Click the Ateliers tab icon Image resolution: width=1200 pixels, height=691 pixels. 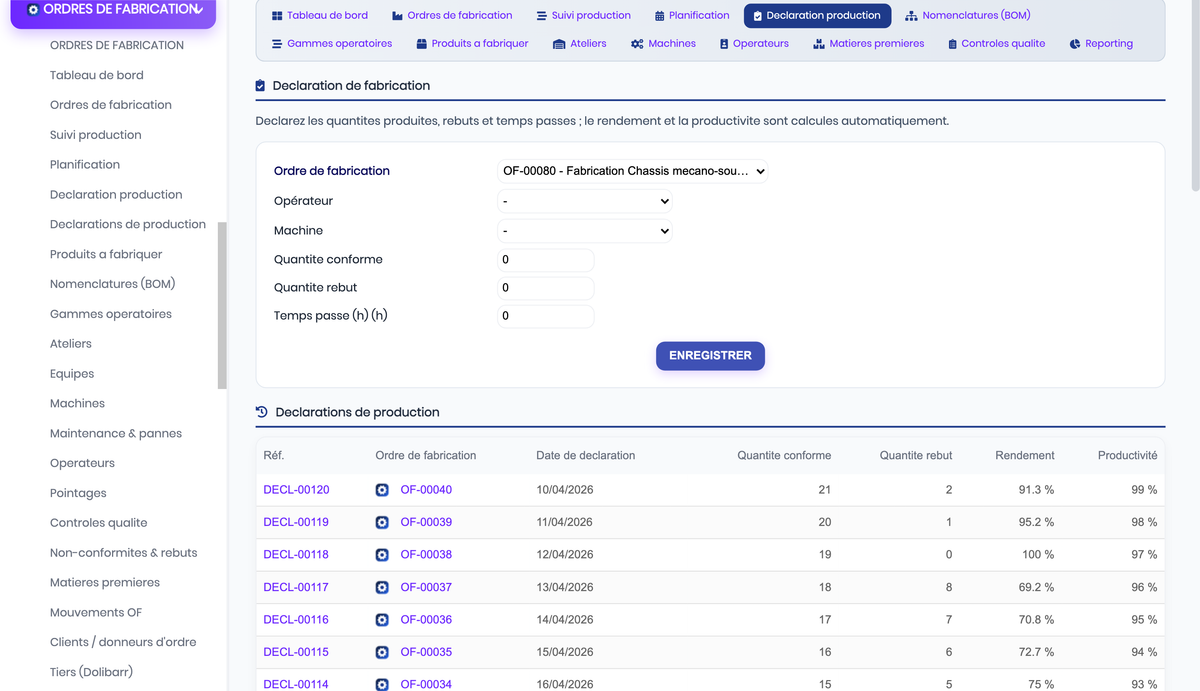click(561, 44)
